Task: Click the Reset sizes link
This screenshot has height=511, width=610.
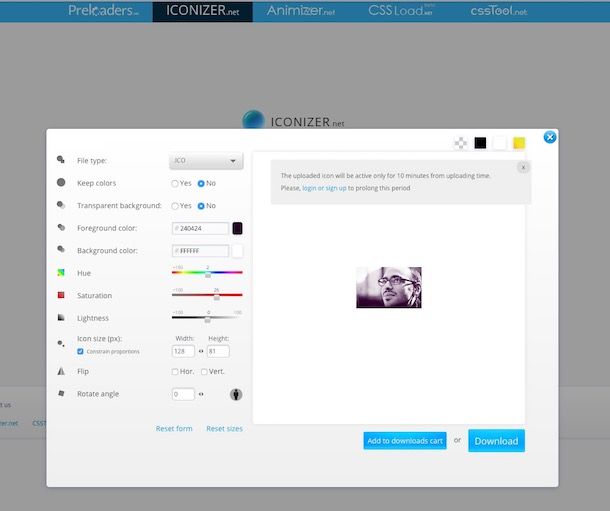Action: tap(224, 429)
